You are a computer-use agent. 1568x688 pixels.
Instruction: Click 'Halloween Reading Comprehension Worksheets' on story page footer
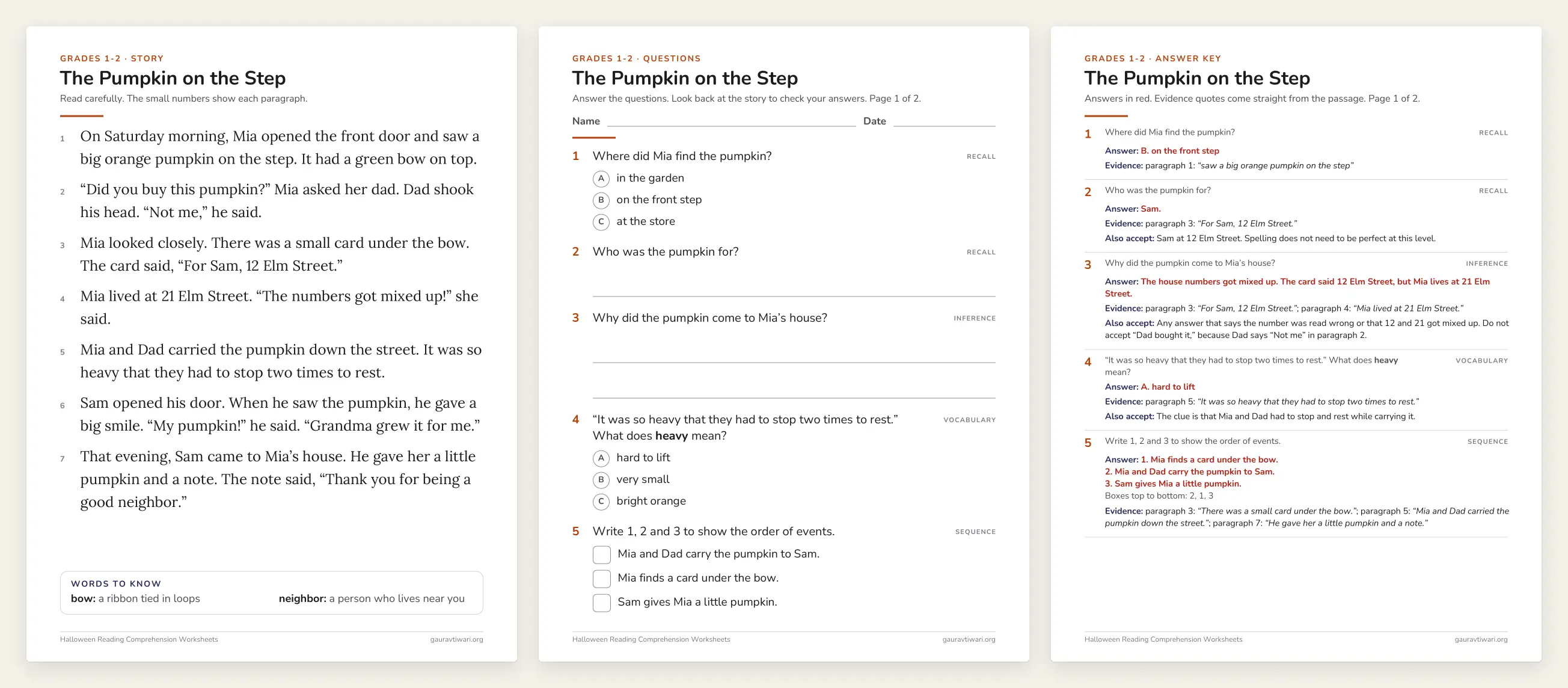pos(139,639)
